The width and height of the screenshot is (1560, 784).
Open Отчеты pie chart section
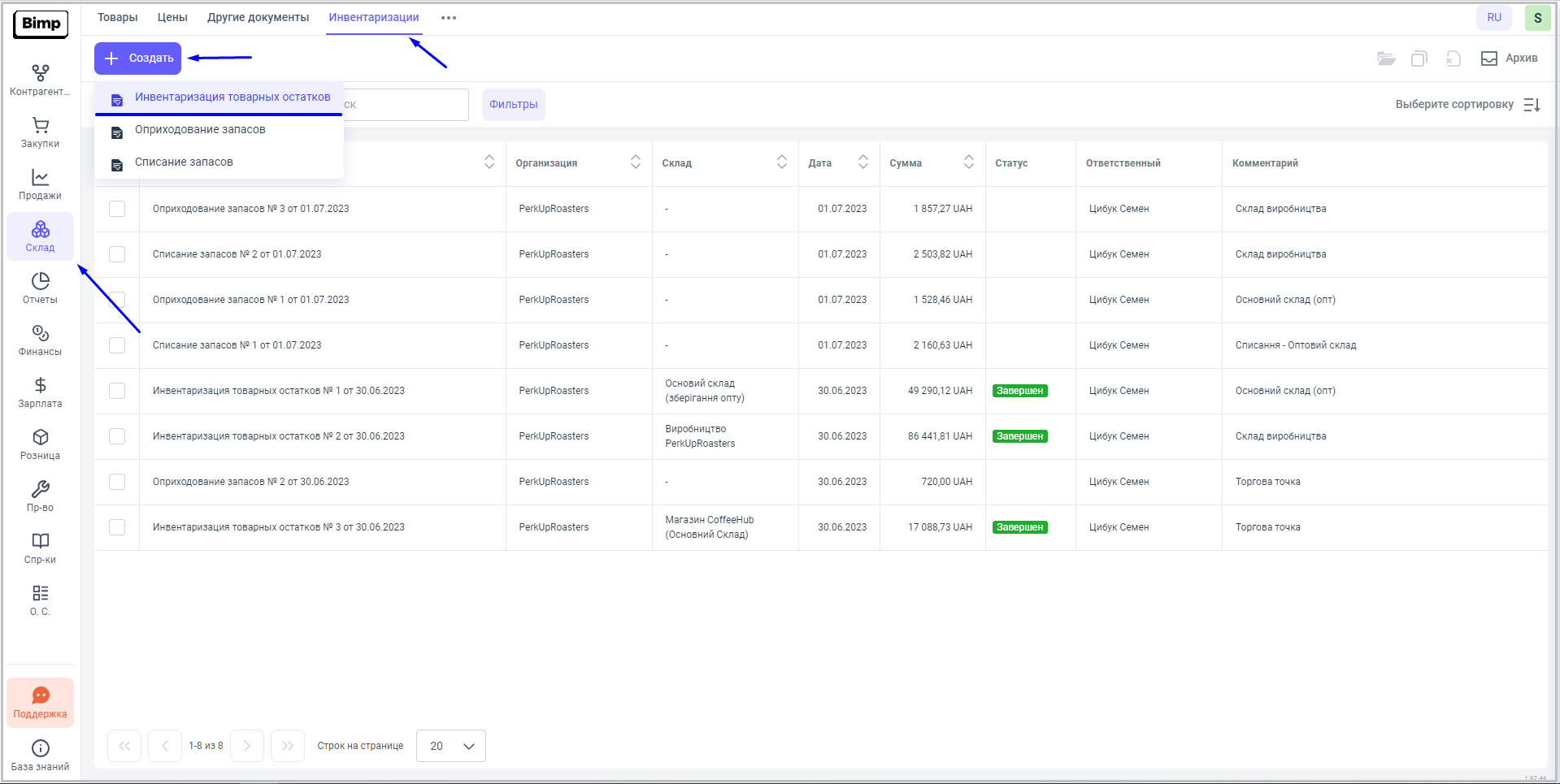40,288
